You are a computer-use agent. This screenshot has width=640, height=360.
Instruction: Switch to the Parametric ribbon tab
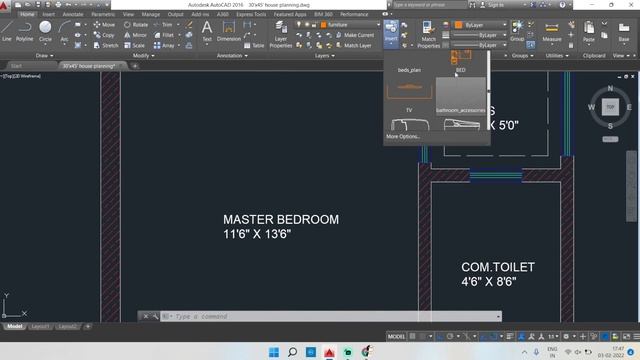103,14
